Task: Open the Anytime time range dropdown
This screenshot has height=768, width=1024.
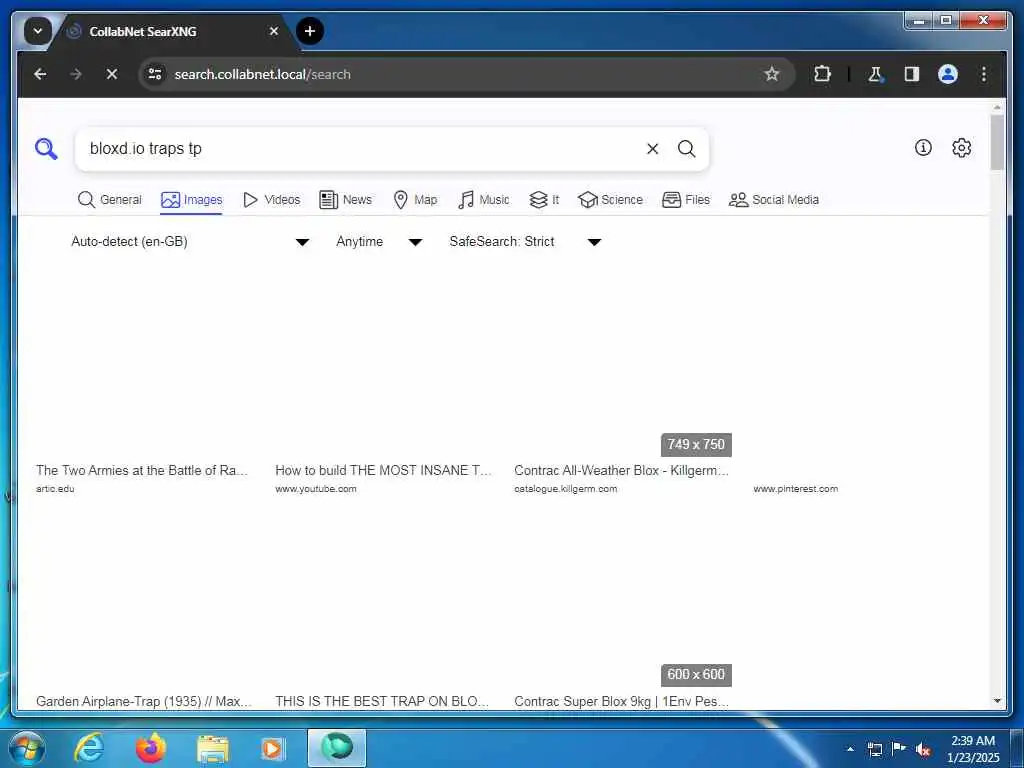Action: (379, 242)
